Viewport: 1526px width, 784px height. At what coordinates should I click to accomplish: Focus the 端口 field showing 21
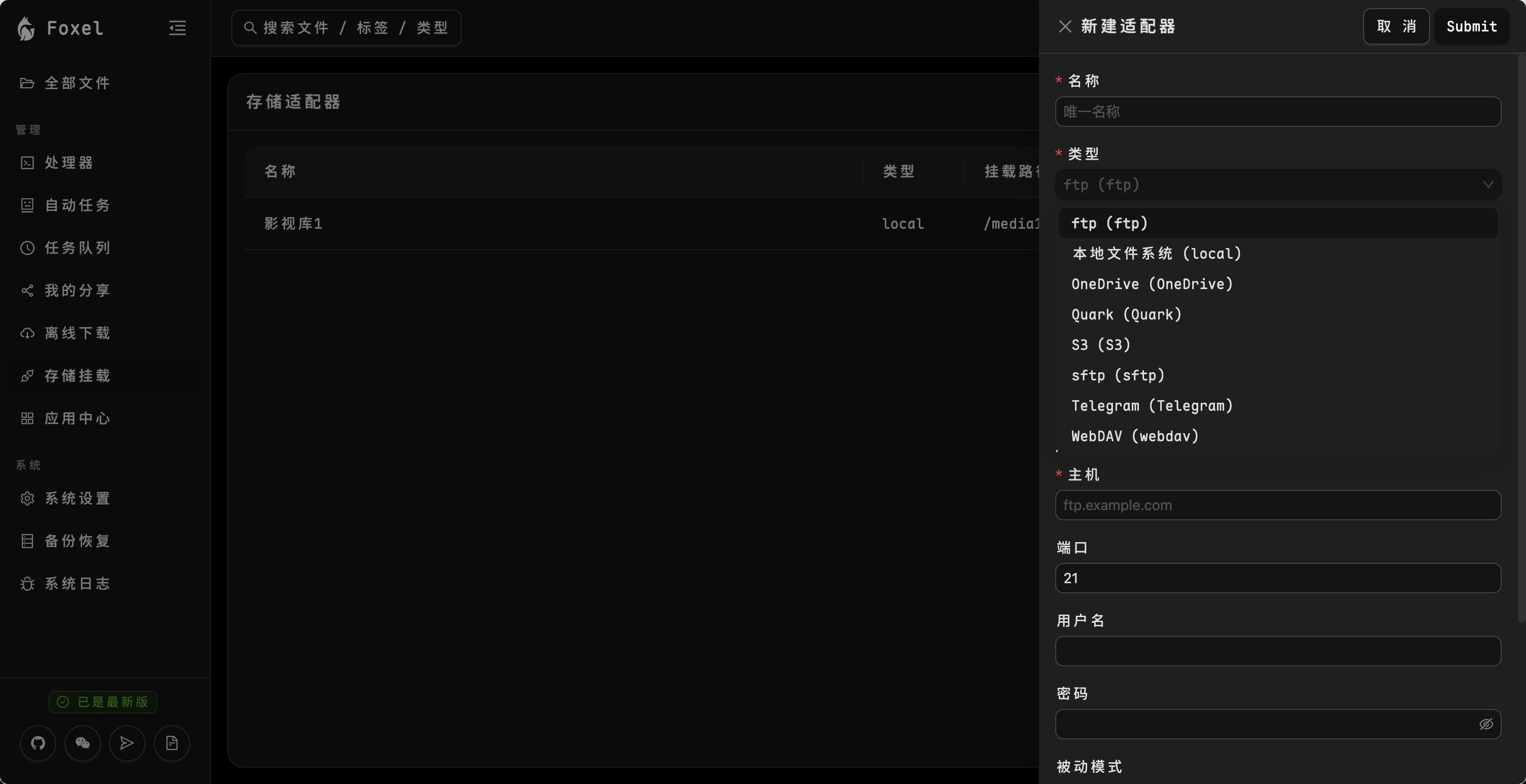coord(1278,578)
